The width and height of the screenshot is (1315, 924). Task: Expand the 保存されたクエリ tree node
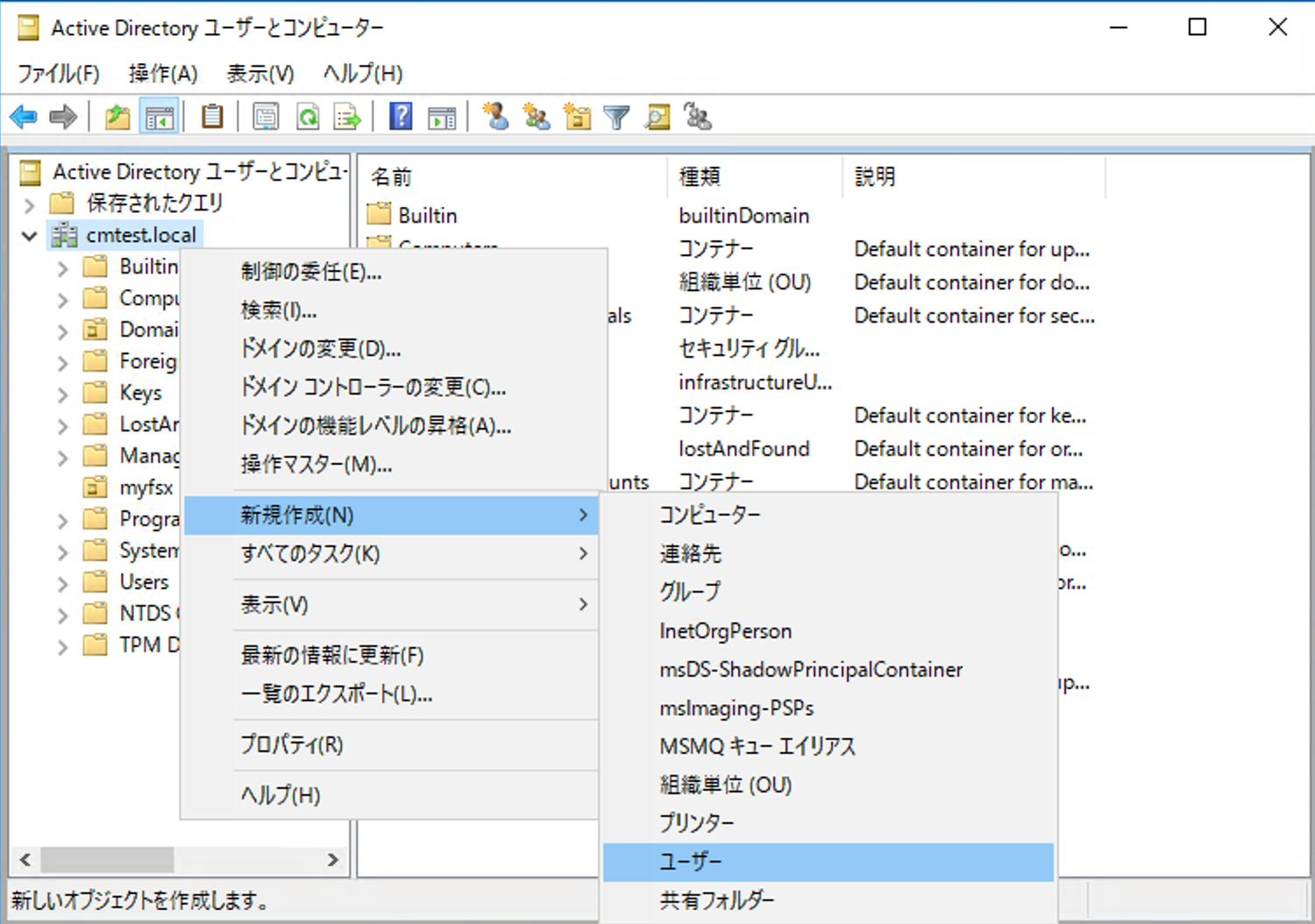pos(29,204)
